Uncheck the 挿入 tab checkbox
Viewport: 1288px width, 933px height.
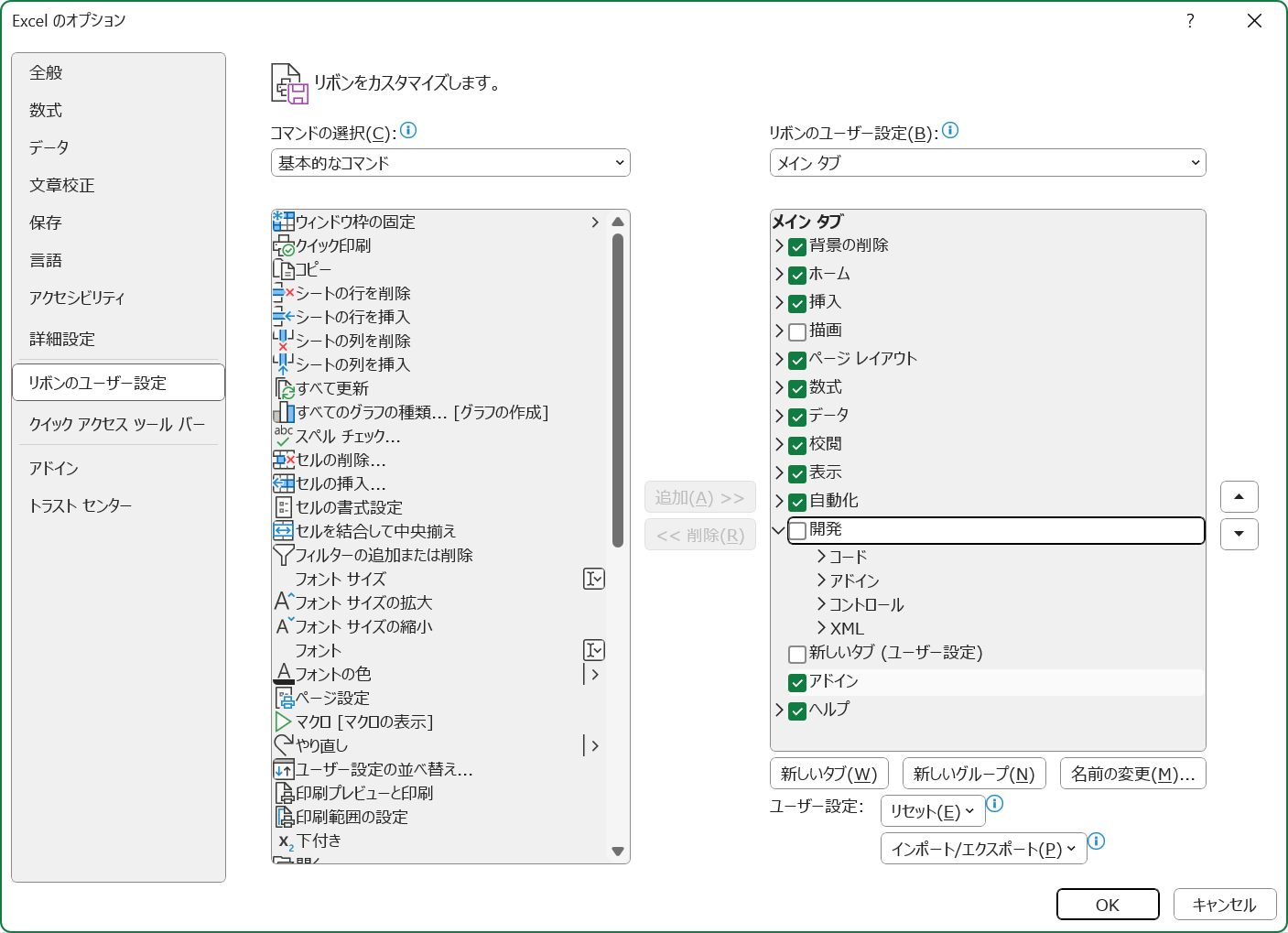click(x=797, y=303)
